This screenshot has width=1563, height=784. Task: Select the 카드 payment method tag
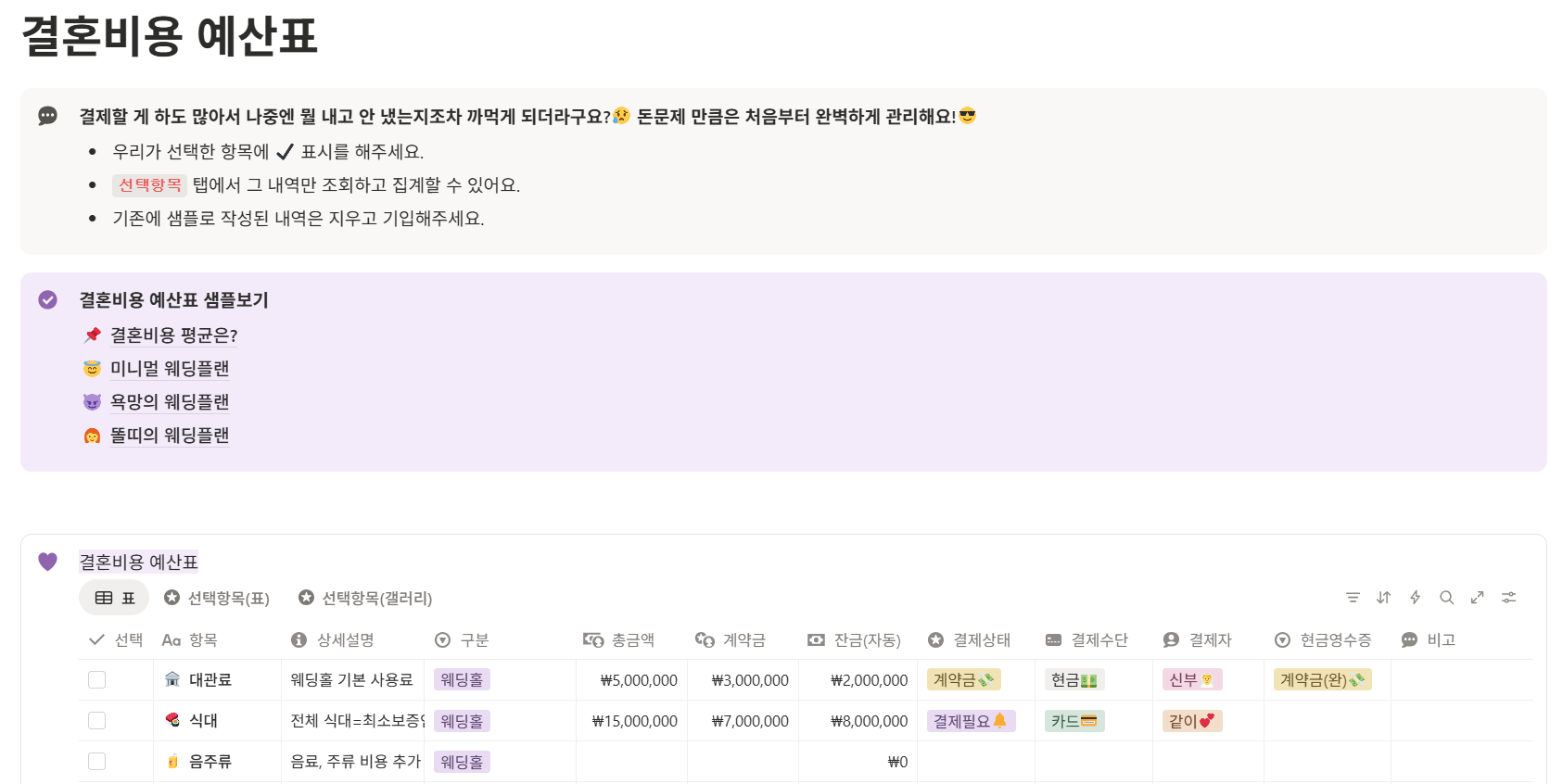(x=1074, y=720)
